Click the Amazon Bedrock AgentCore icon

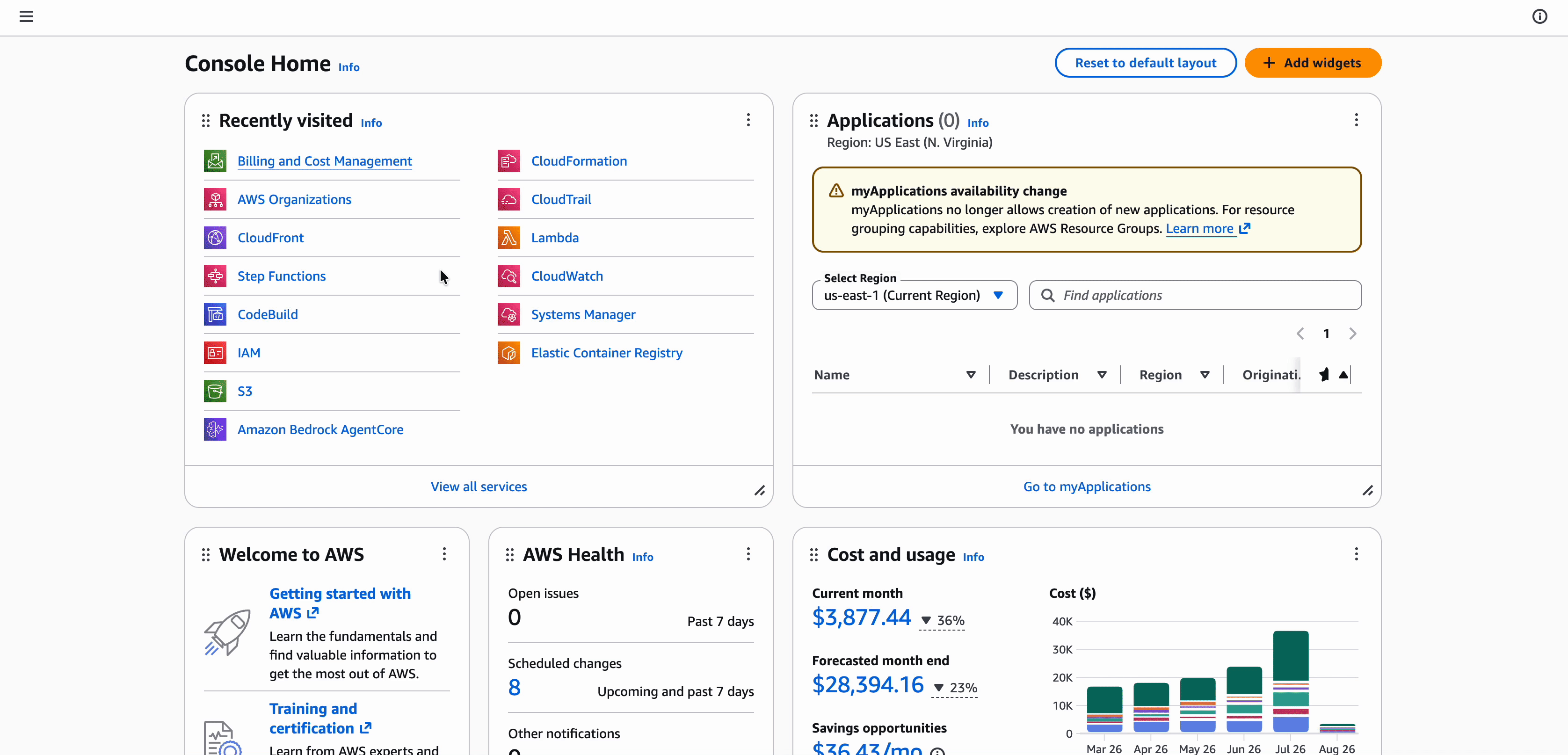(215, 429)
